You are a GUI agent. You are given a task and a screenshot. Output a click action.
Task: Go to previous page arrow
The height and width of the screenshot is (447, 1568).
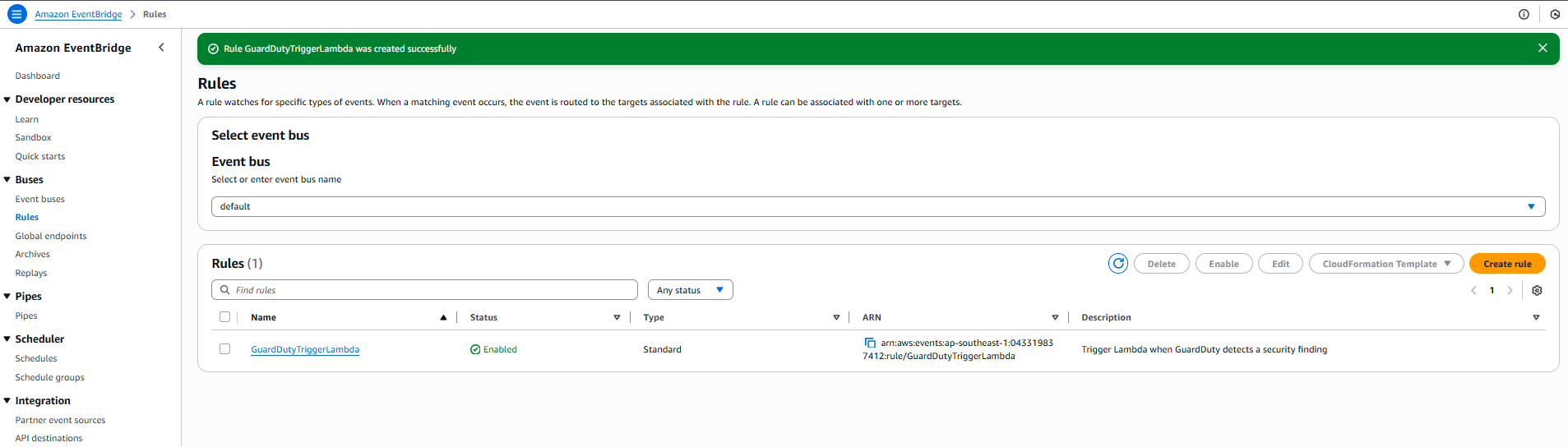tap(1473, 290)
